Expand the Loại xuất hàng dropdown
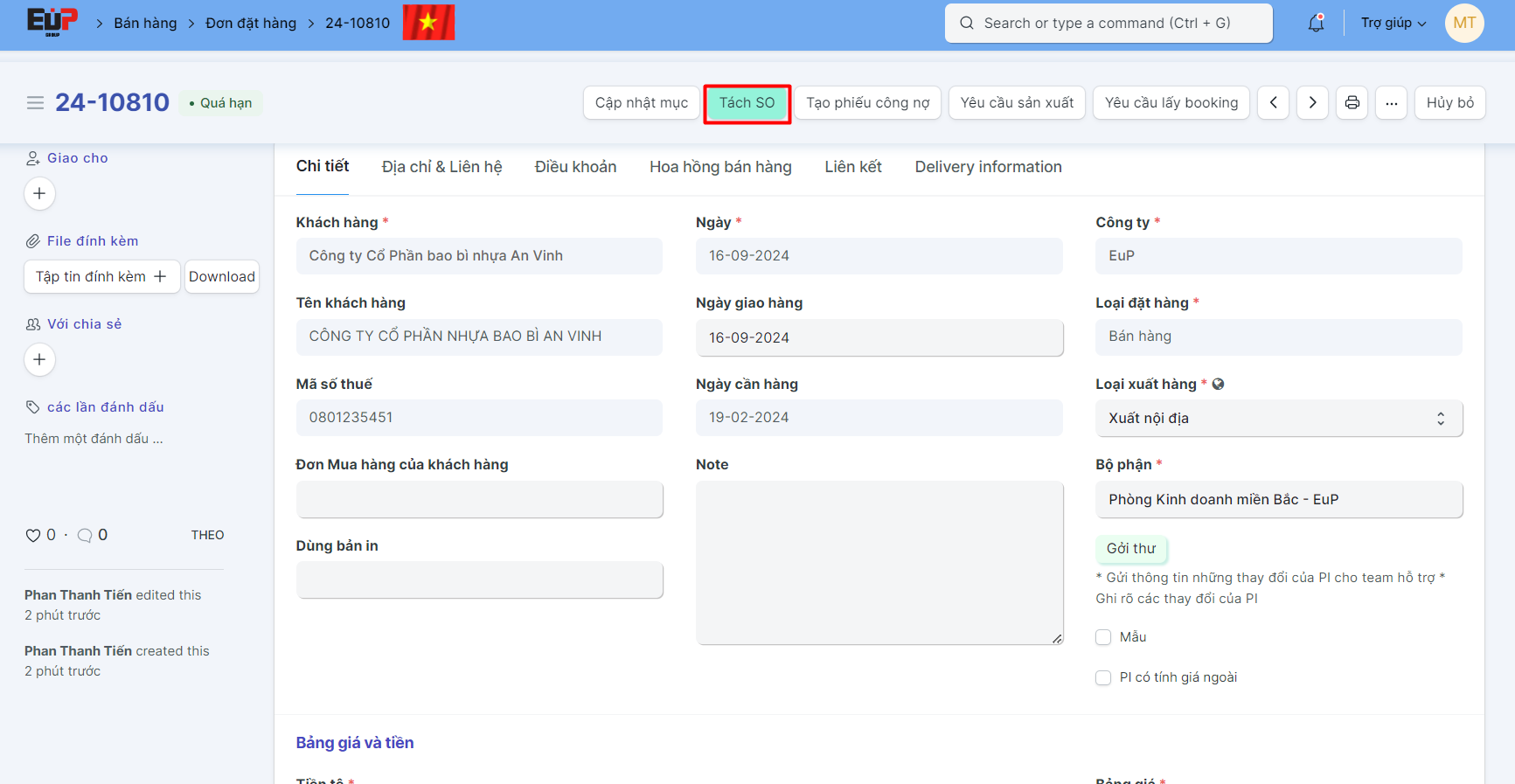This screenshot has height=784, width=1515. coord(1278,419)
